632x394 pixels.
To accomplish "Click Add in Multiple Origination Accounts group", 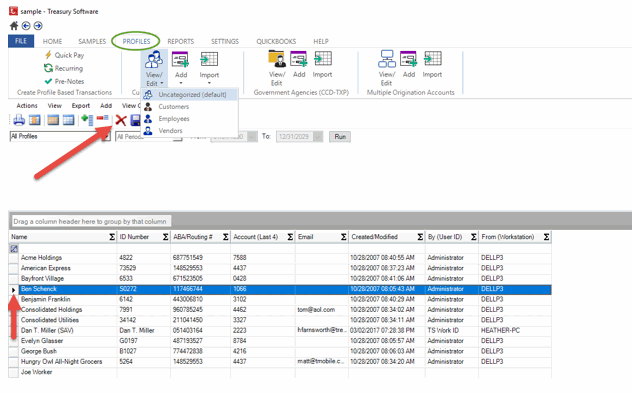I will (x=409, y=64).
